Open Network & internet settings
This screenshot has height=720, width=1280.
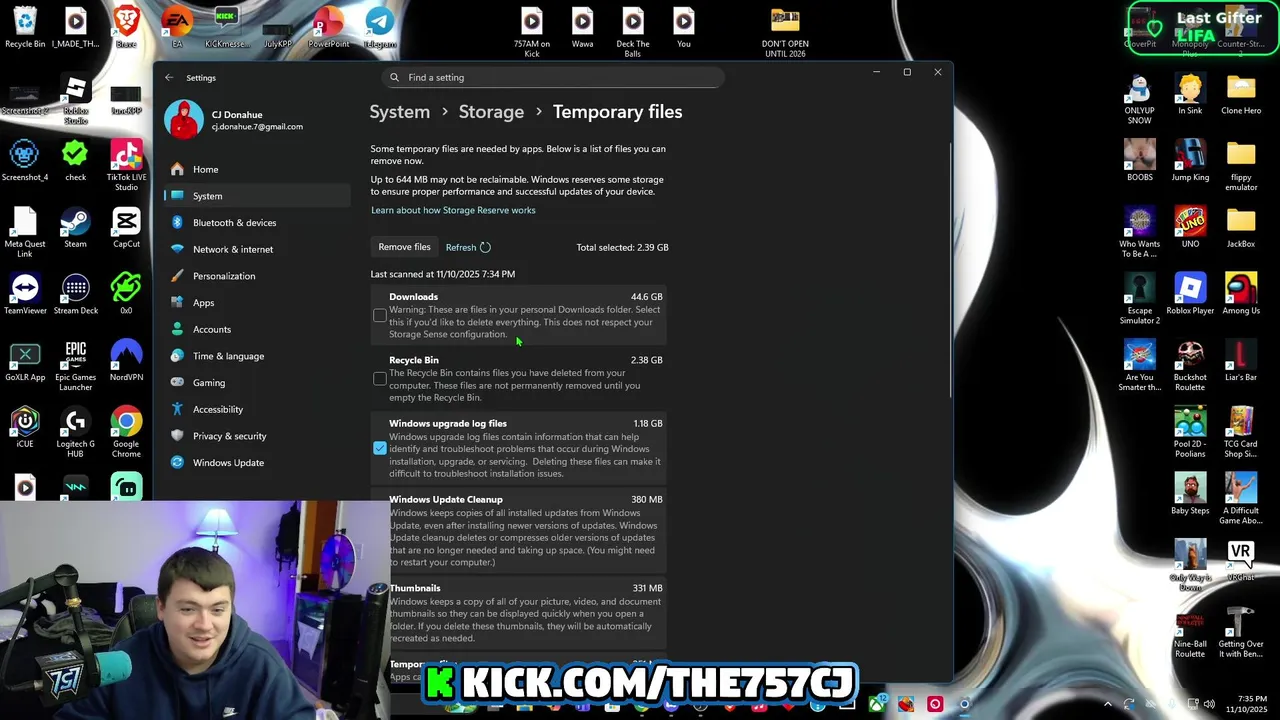pyautogui.click(x=257, y=249)
